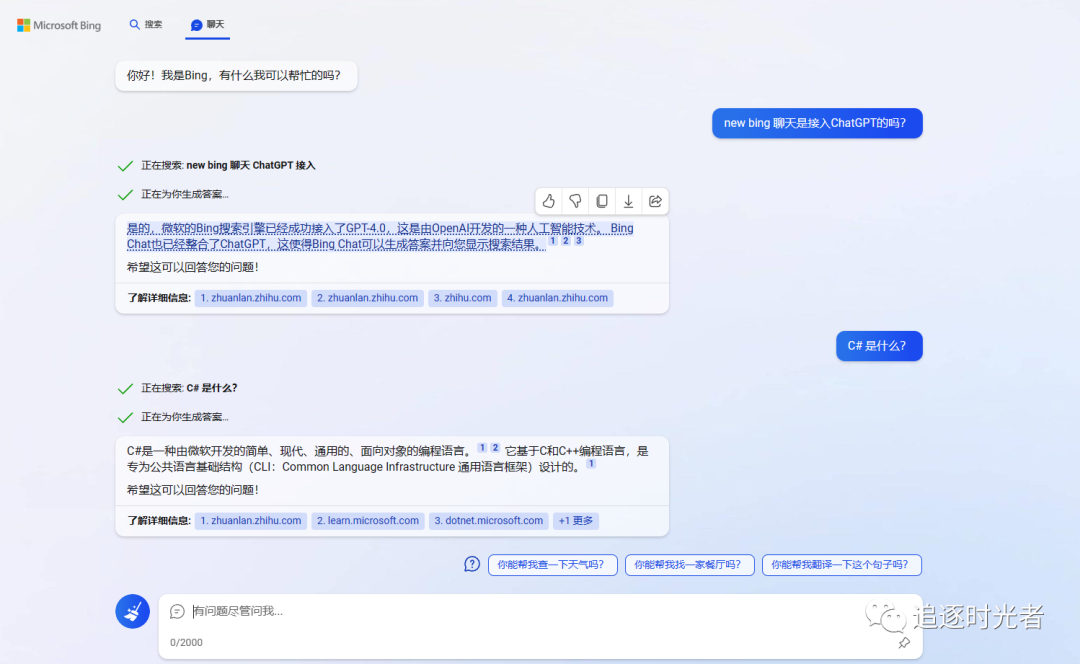Click citation 1 after 面向对象的编程语言
This screenshot has height=664, width=1080.
click(482, 448)
